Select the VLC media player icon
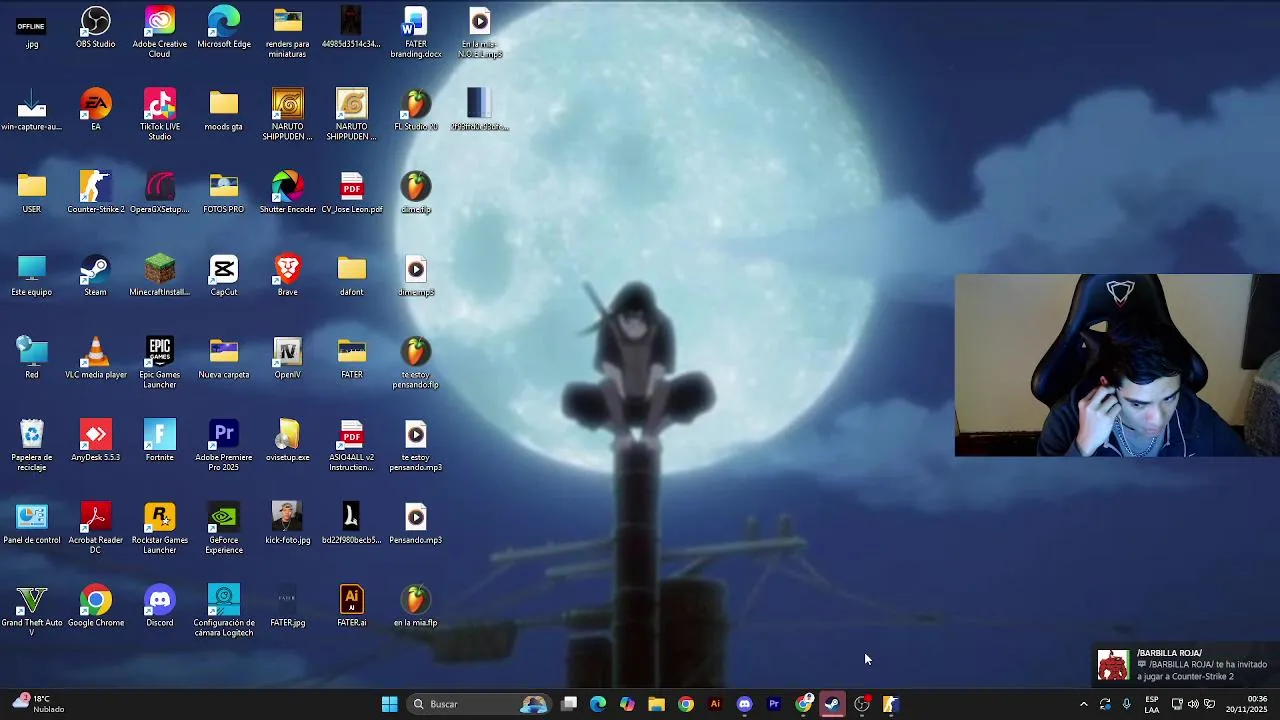The image size is (1280, 720). click(95, 359)
